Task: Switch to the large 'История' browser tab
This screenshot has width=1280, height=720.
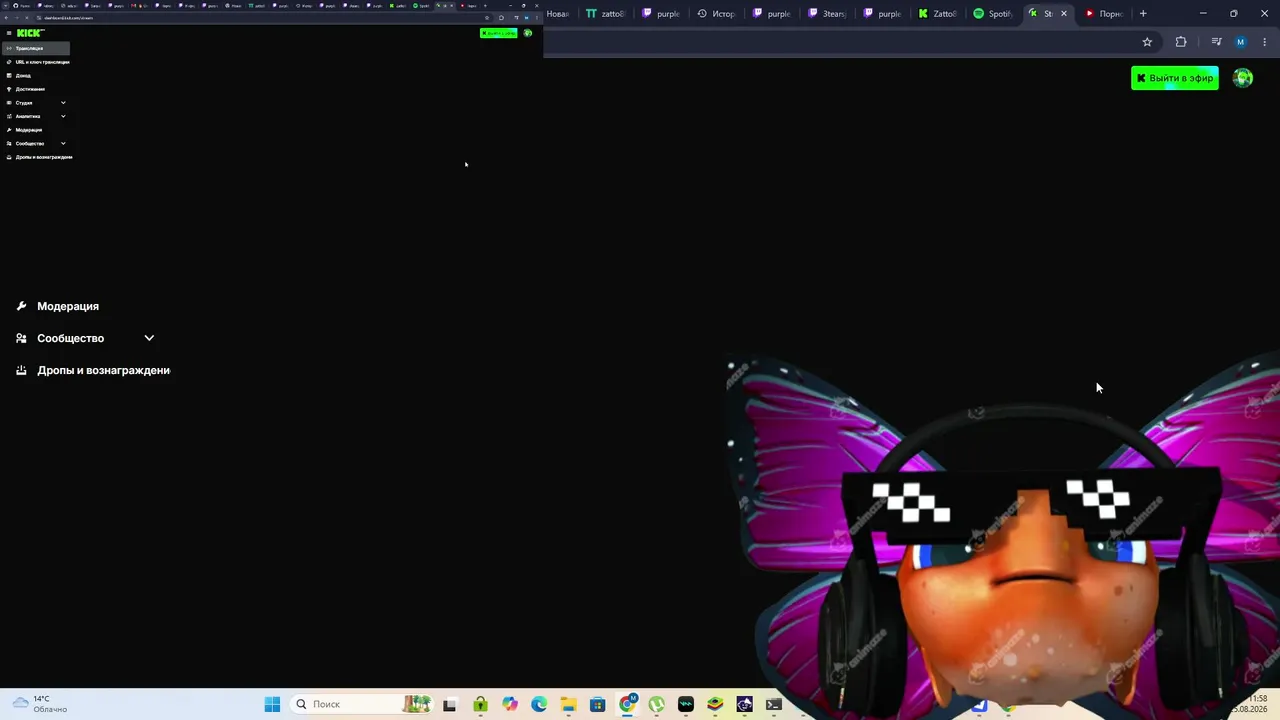Action: 716,14
